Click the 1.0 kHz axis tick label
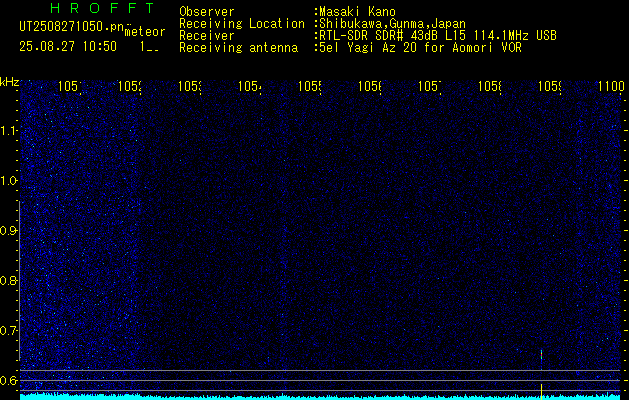The image size is (629, 400). pyautogui.click(x=9, y=181)
